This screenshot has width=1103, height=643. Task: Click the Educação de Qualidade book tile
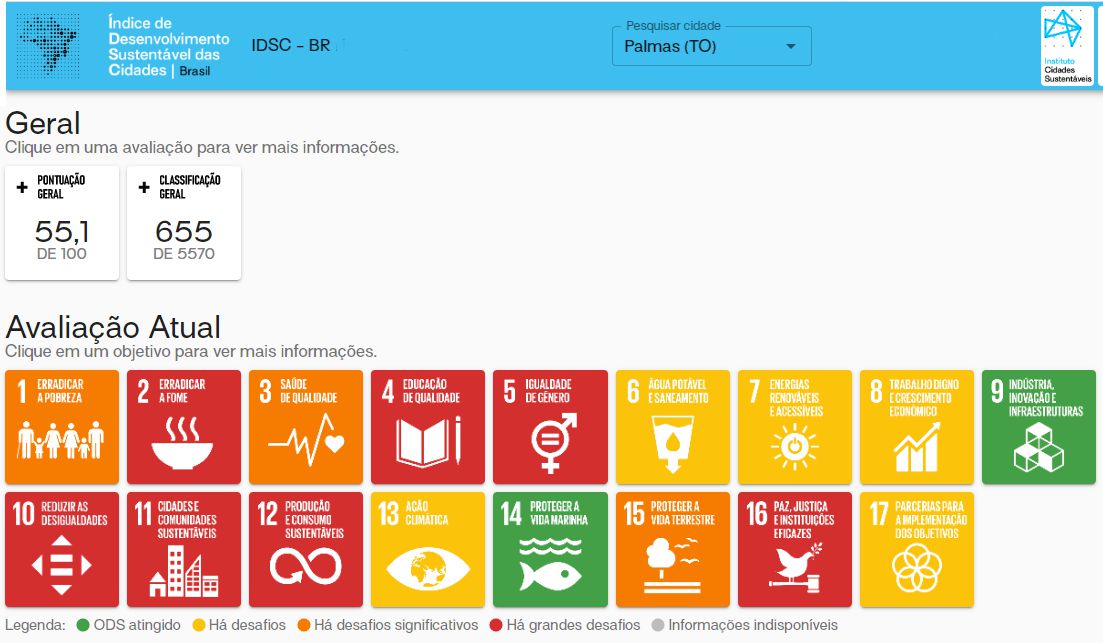(428, 427)
